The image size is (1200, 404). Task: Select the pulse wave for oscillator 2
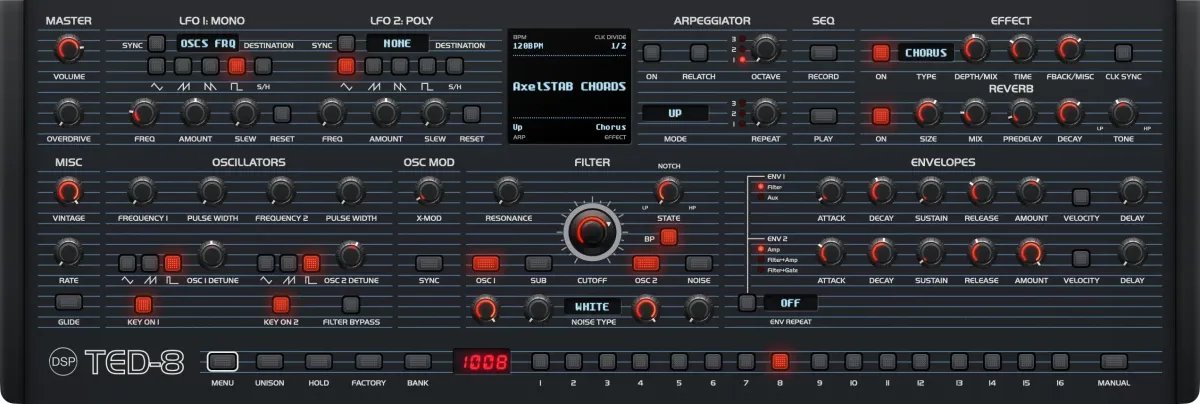312,263
